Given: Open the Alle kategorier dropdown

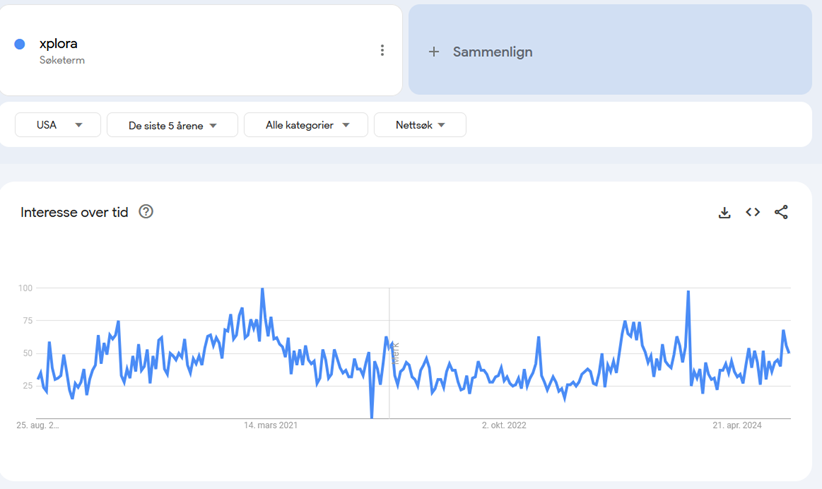Looking at the screenshot, I should [306, 125].
